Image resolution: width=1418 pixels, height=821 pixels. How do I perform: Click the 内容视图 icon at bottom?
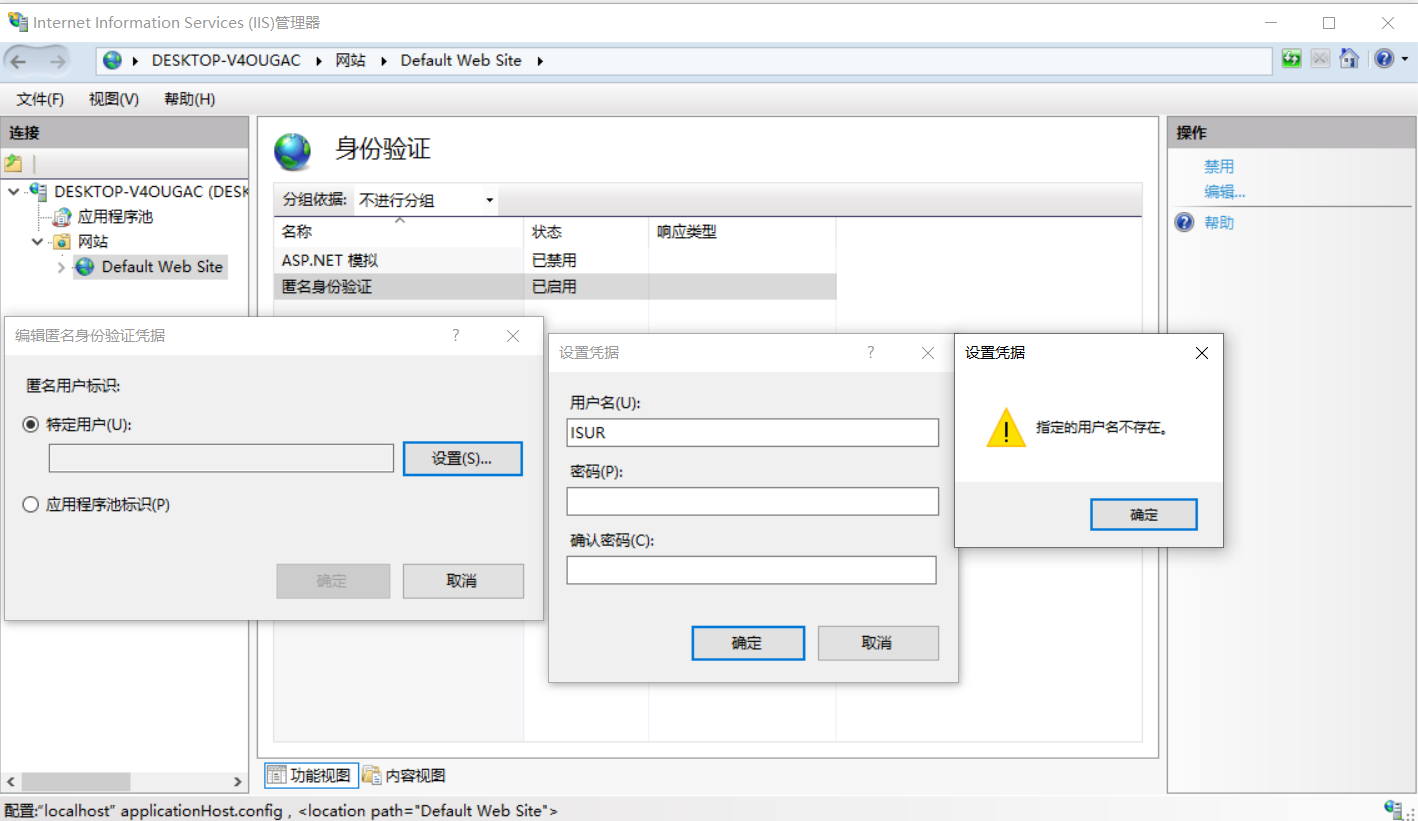(372, 775)
